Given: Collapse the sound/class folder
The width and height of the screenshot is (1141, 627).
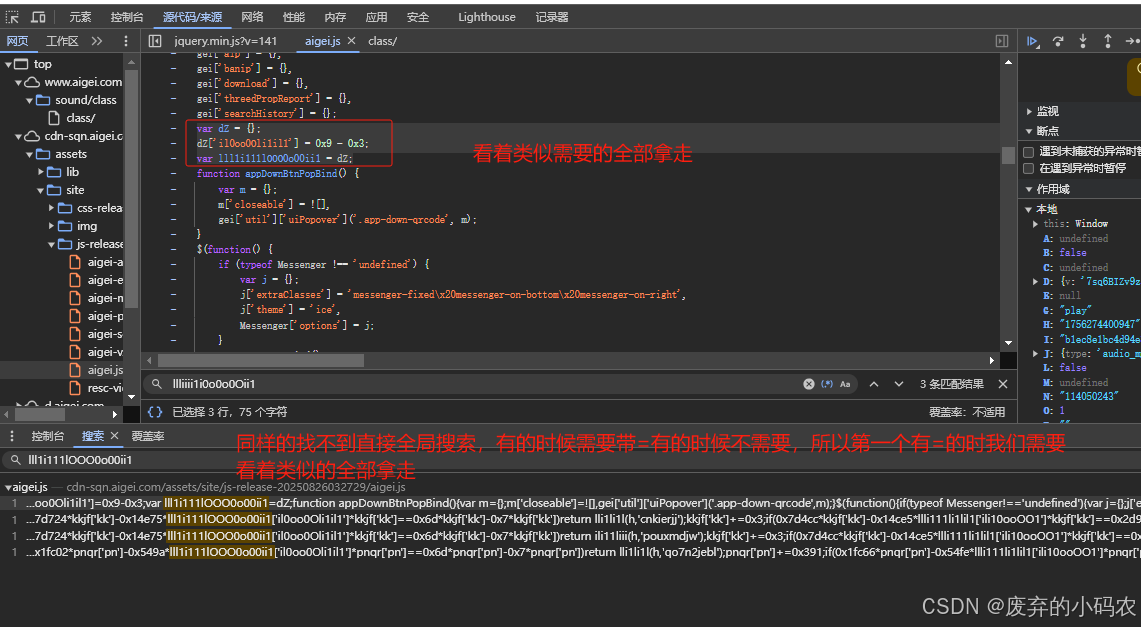Looking at the screenshot, I should click(29, 100).
